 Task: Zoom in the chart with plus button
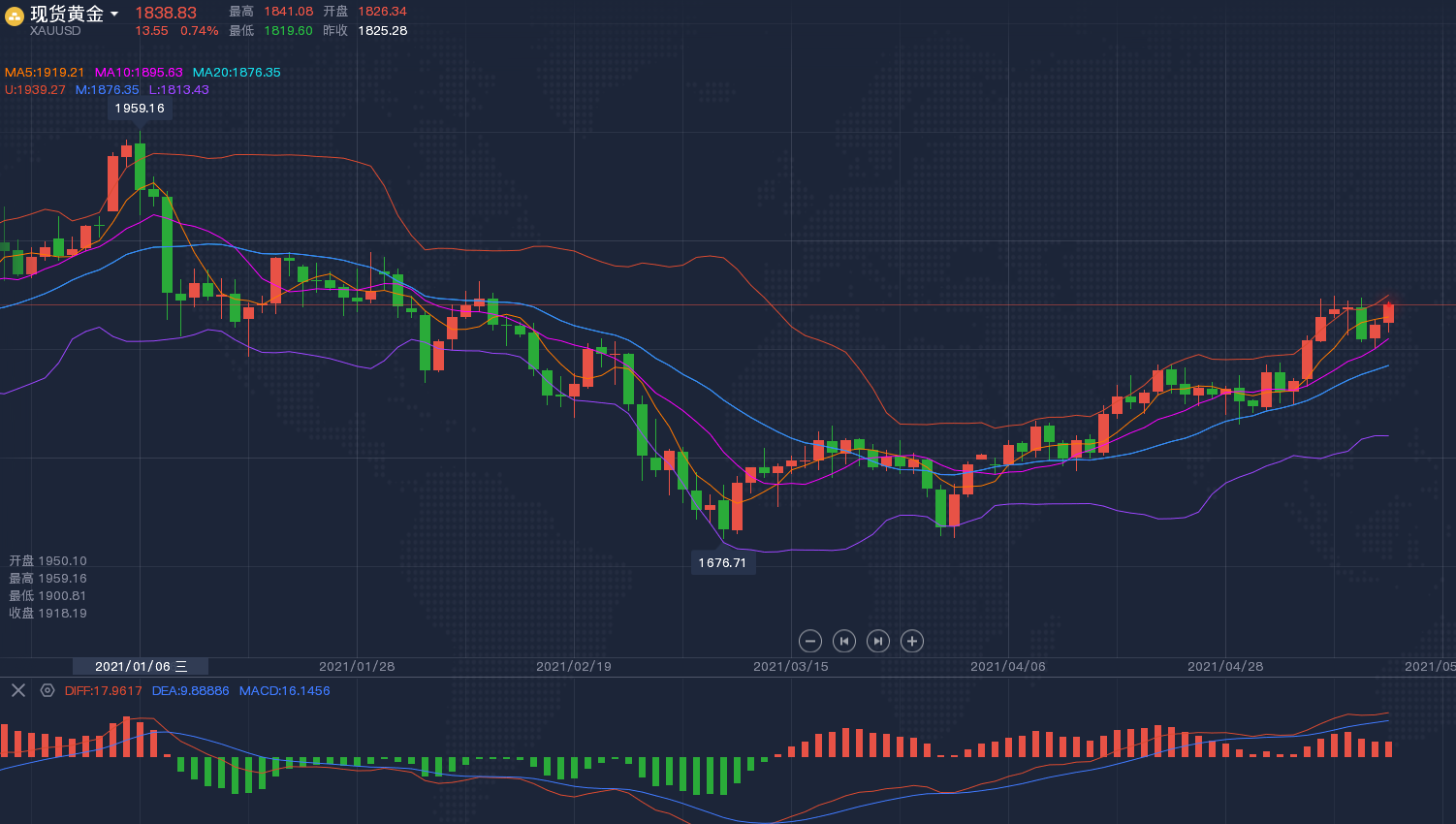coord(911,641)
